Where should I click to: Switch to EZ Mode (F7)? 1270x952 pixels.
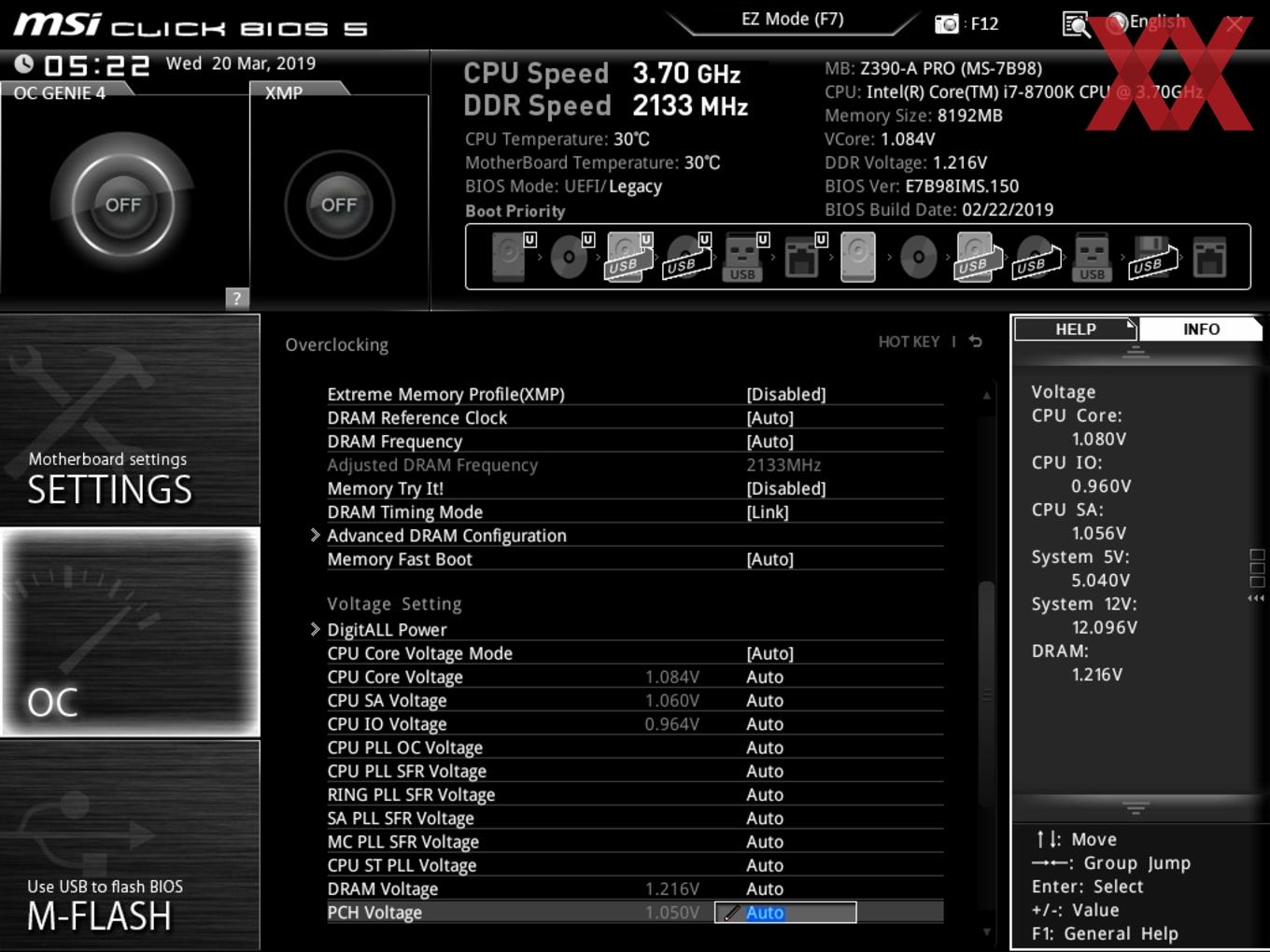click(x=792, y=19)
